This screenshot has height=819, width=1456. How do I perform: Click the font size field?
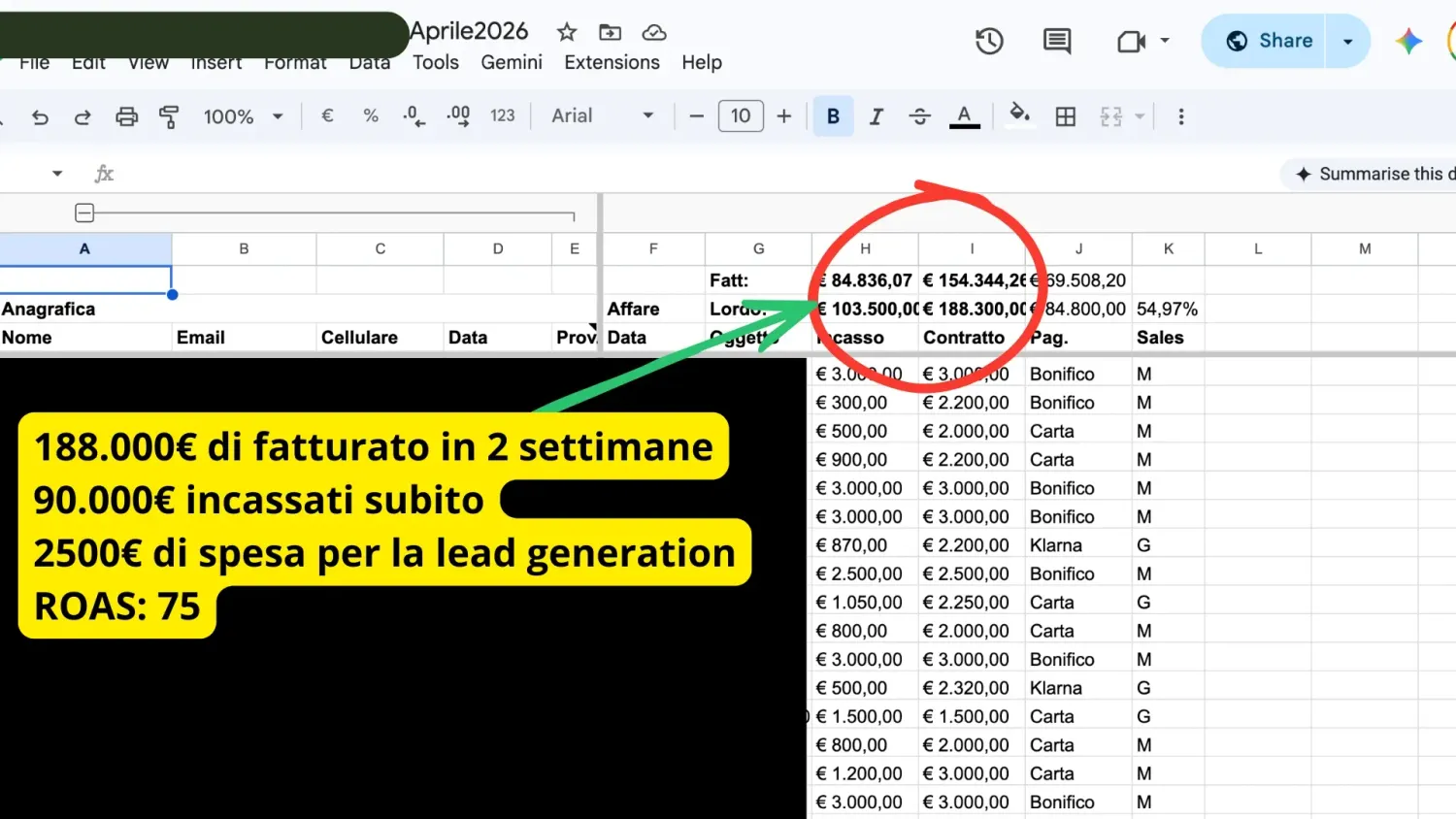(741, 116)
